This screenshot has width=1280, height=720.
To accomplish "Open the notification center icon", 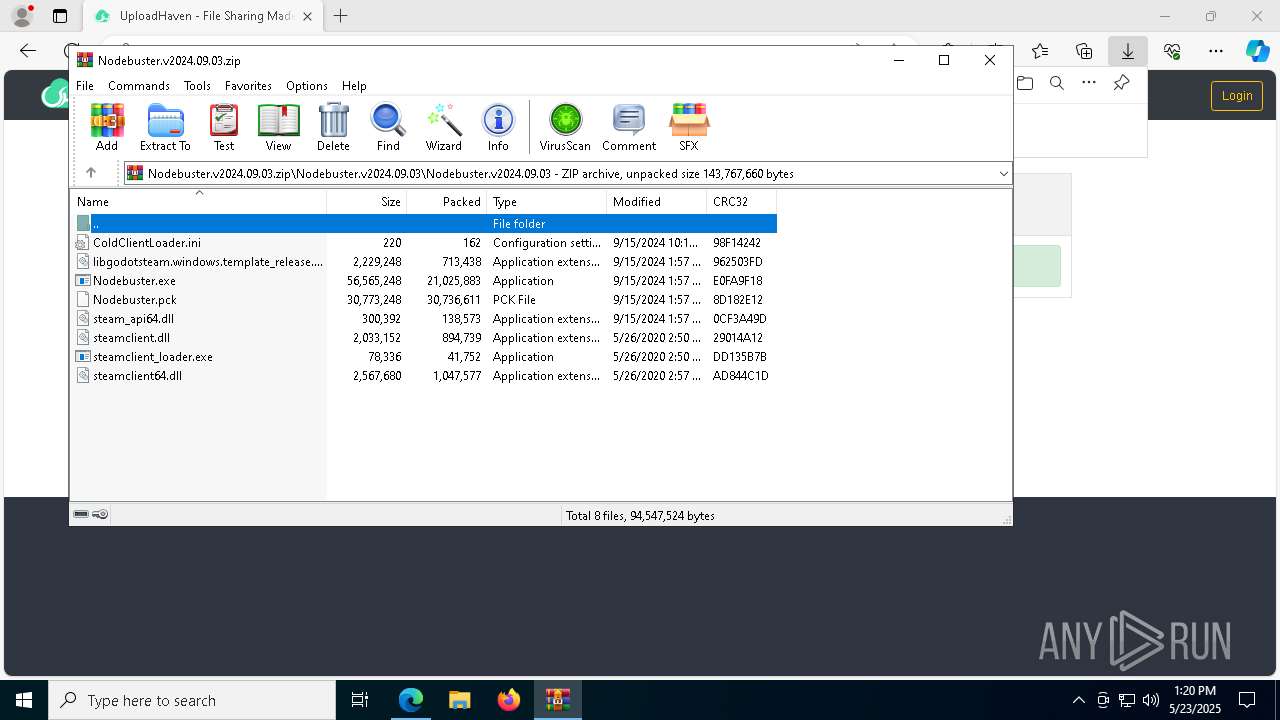I will pyautogui.click(x=1248, y=700).
